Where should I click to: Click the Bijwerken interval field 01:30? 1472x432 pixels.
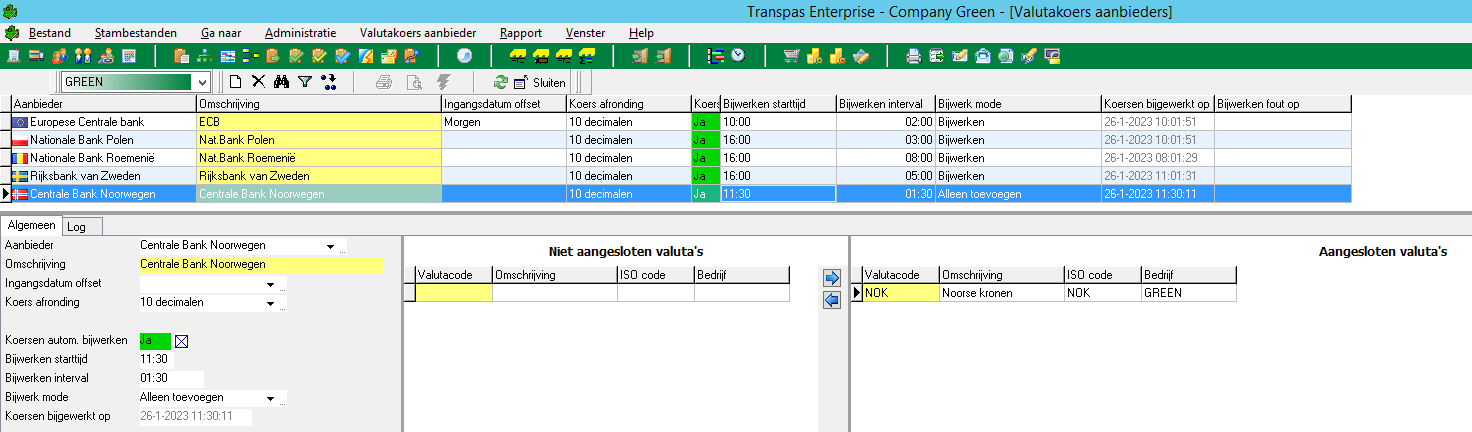171,379
